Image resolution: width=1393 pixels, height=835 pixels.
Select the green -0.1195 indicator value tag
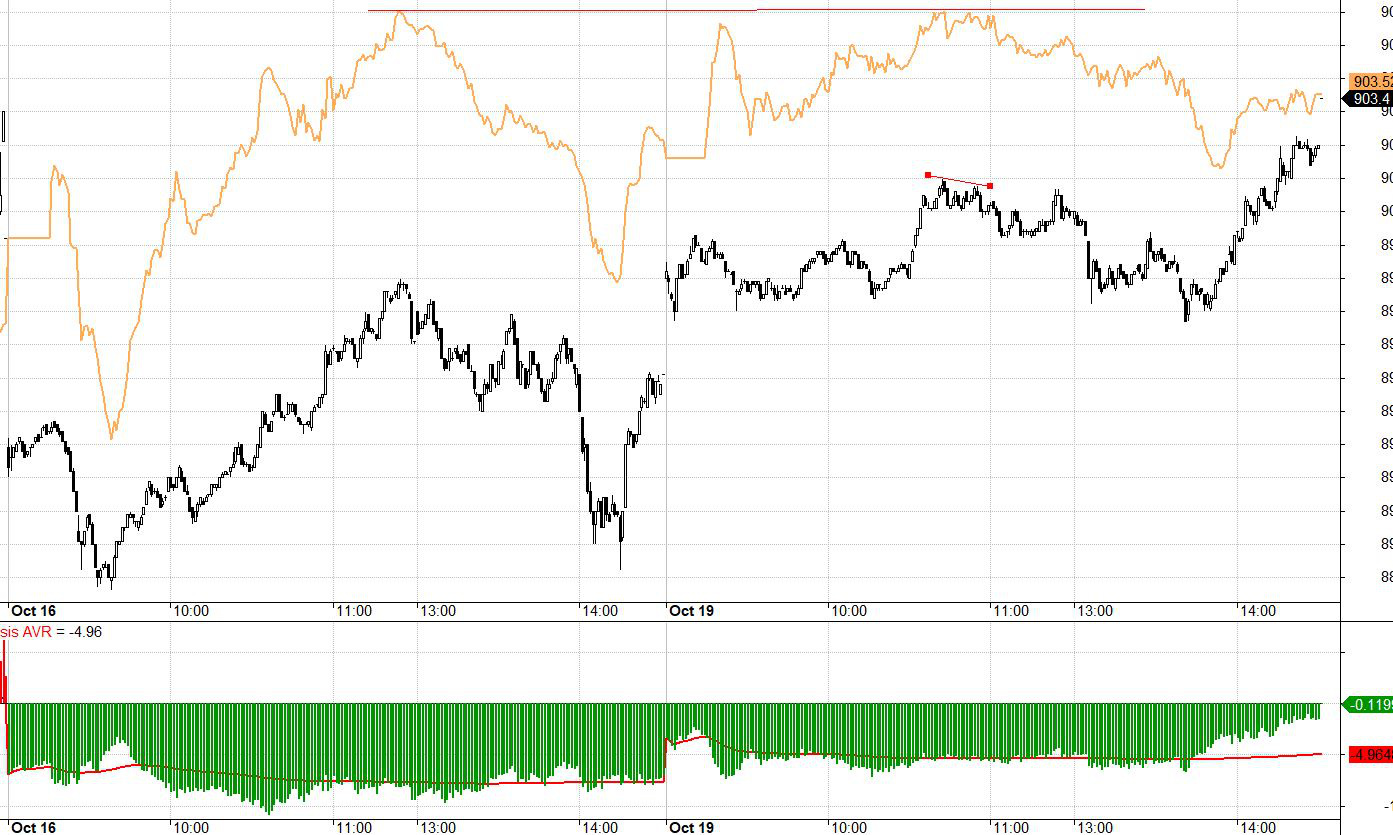tap(1369, 705)
